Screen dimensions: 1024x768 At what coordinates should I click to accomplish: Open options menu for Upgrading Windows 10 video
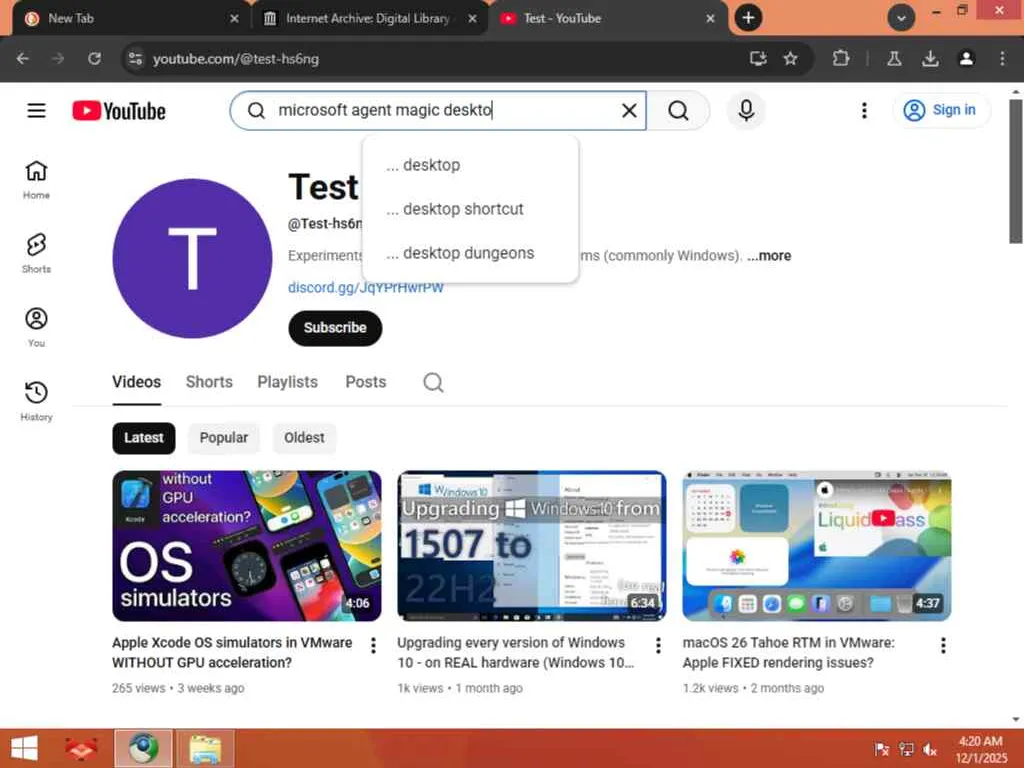point(658,645)
